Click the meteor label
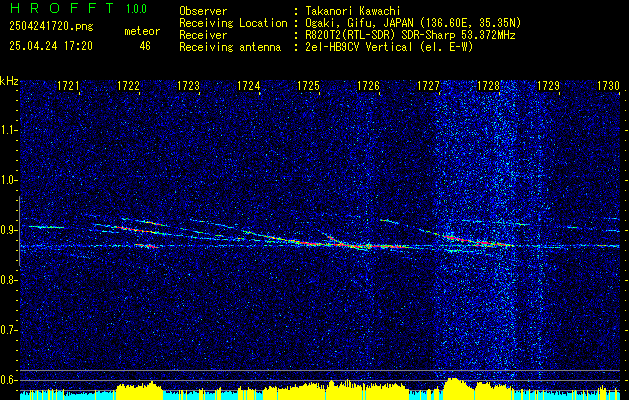This screenshot has width=629, height=400. click(x=142, y=31)
